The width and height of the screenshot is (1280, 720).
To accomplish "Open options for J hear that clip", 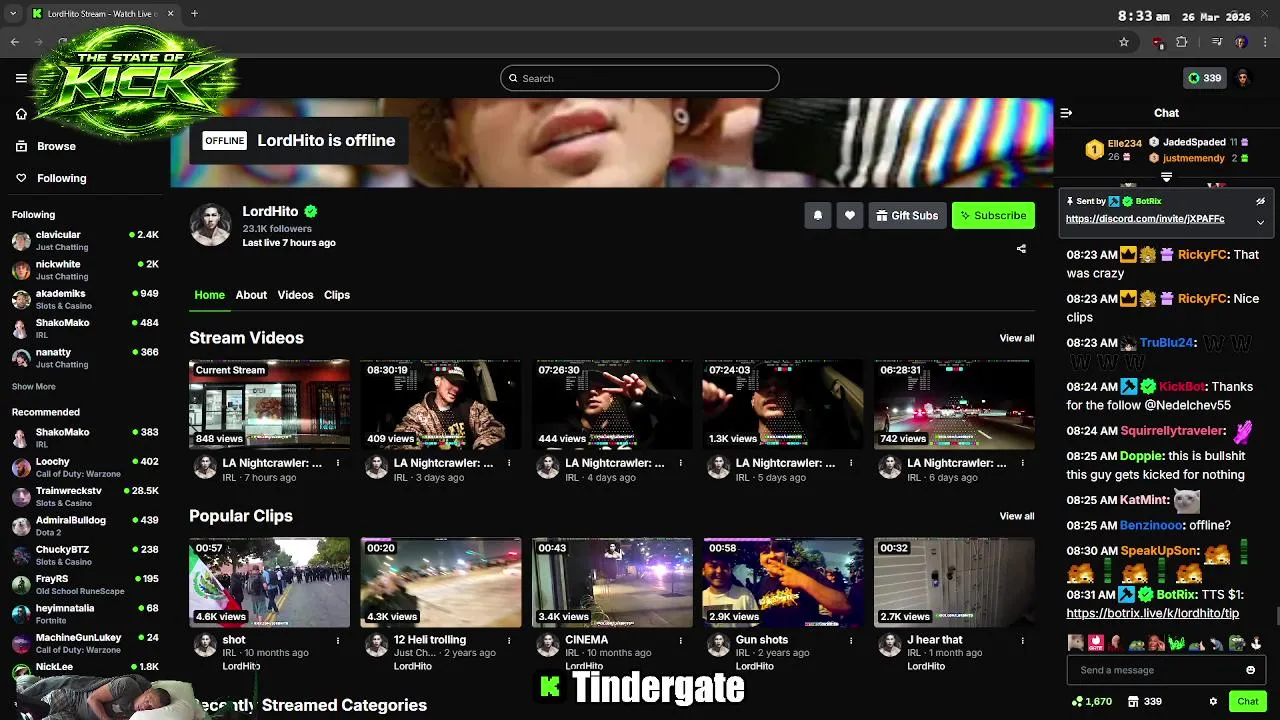I will point(1022,640).
